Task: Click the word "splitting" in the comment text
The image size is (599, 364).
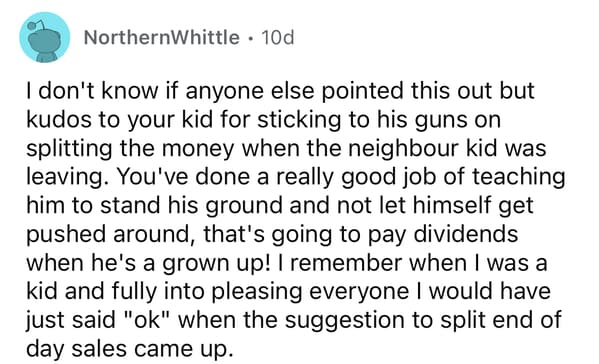Action: pos(69,148)
